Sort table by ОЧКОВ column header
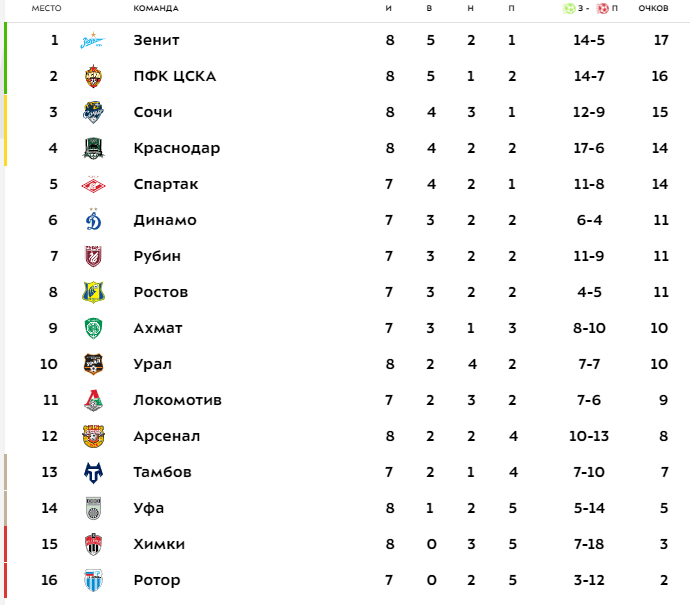This screenshot has width=690, height=605. click(653, 8)
